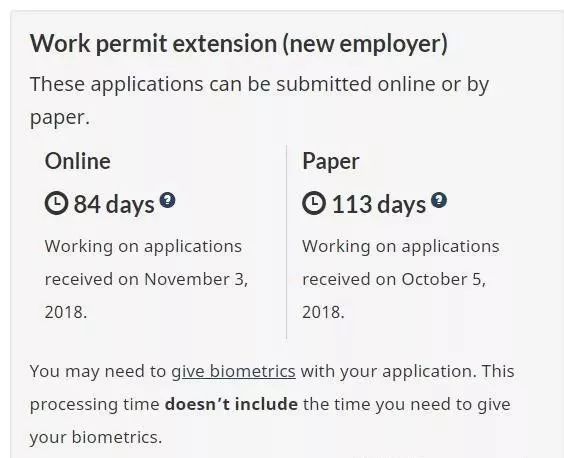564x458 pixels.
Task: Click the 84 days processing time text
Action: pyautogui.click(x=114, y=204)
